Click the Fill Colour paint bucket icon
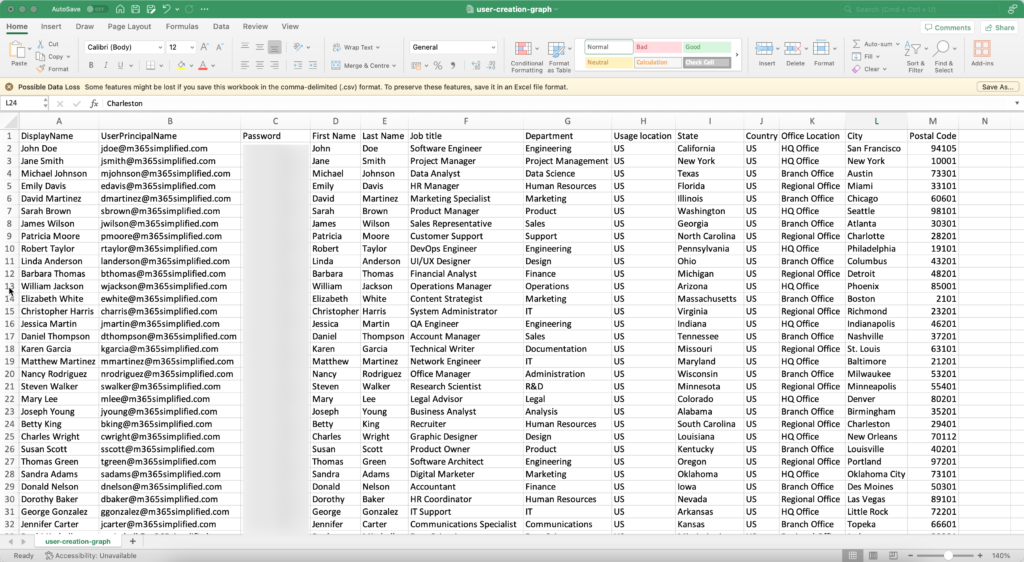Image resolution: width=1024 pixels, height=562 pixels. [x=181, y=65]
